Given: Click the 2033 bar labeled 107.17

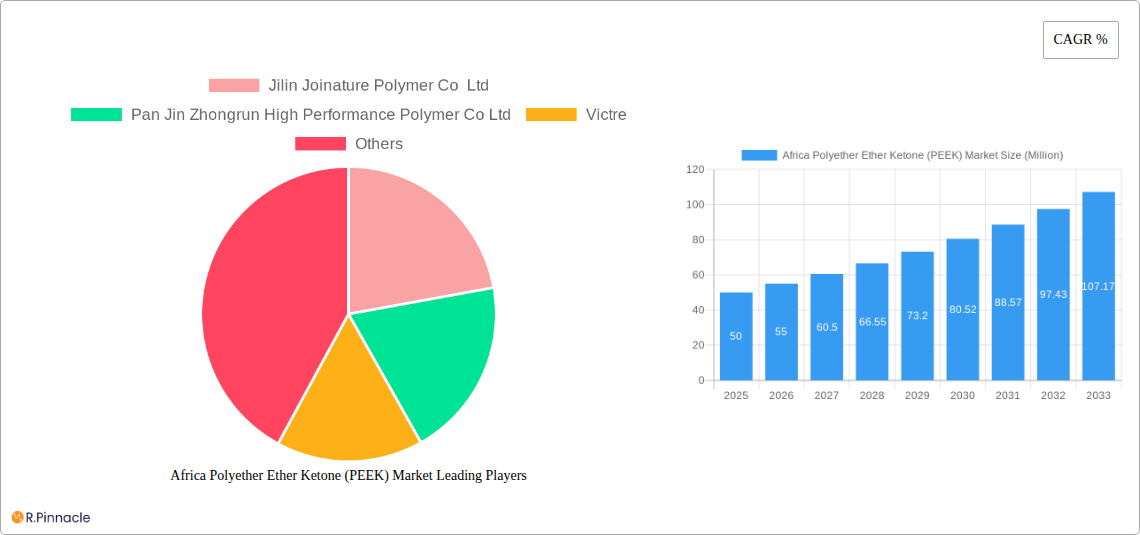Looking at the screenshot, I should pyautogui.click(x=1099, y=286).
